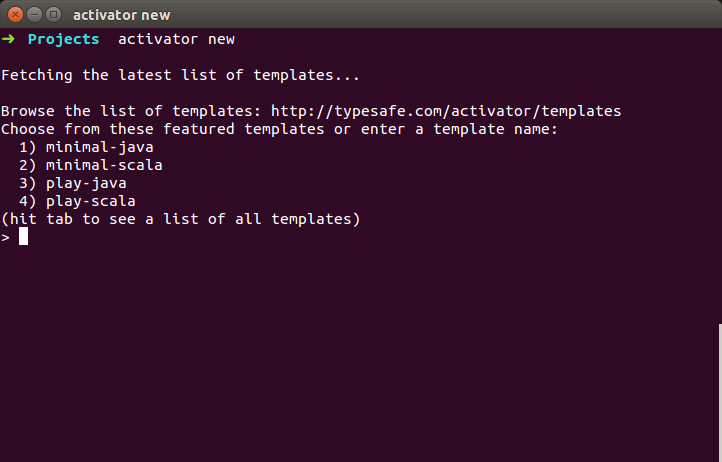The width and height of the screenshot is (722, 462).
Task: Click the 'hit tab to see' hint line
Action: [x=180, y=219]
